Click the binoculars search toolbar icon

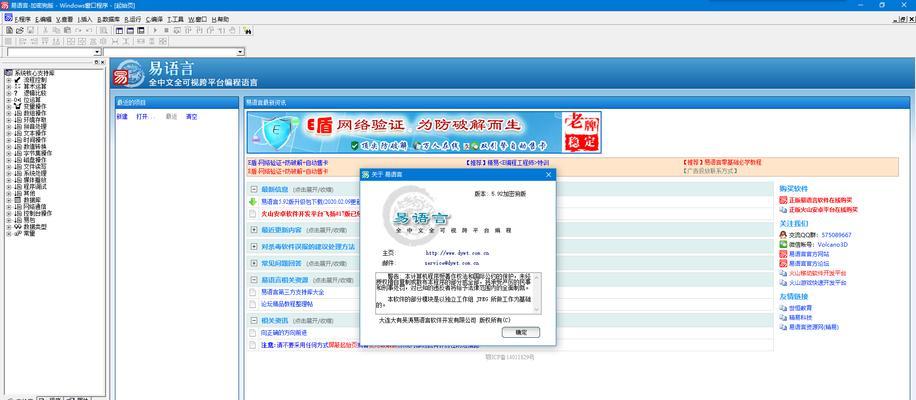pyautogui.click(x=247, y=30)
